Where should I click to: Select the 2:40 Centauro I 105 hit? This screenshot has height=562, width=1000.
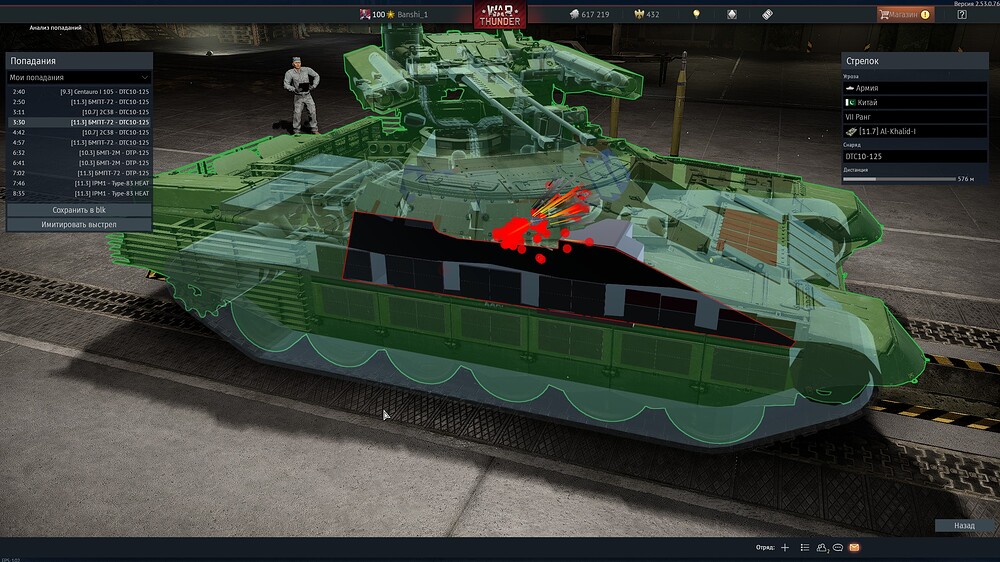79,92
